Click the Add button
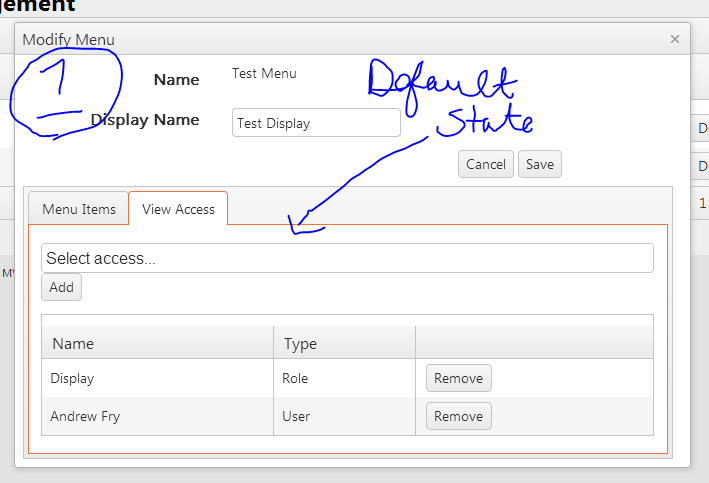 pyautogui.click(x=61, y=287)
